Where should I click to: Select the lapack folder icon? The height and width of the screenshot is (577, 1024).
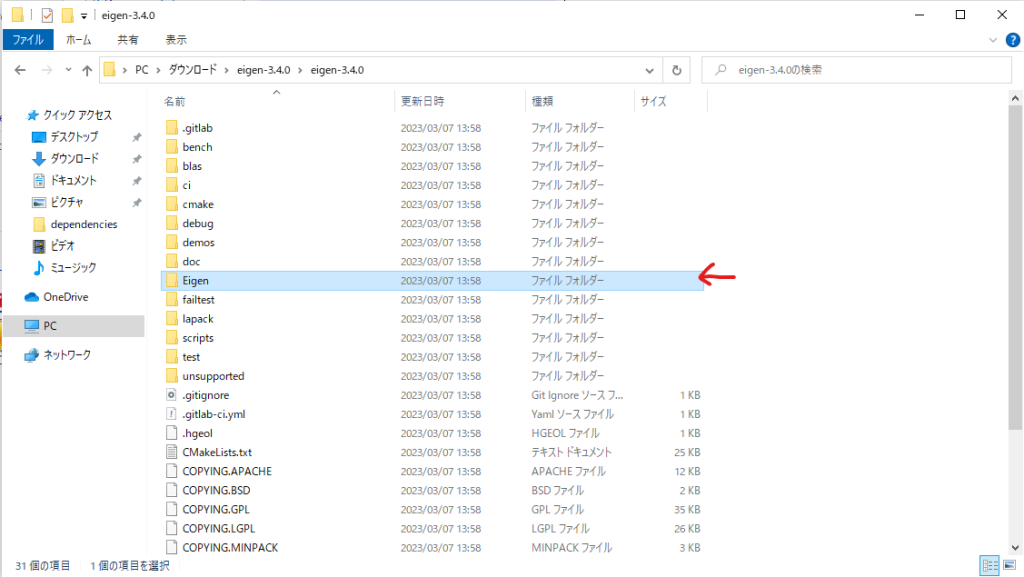tap(172, 319)
